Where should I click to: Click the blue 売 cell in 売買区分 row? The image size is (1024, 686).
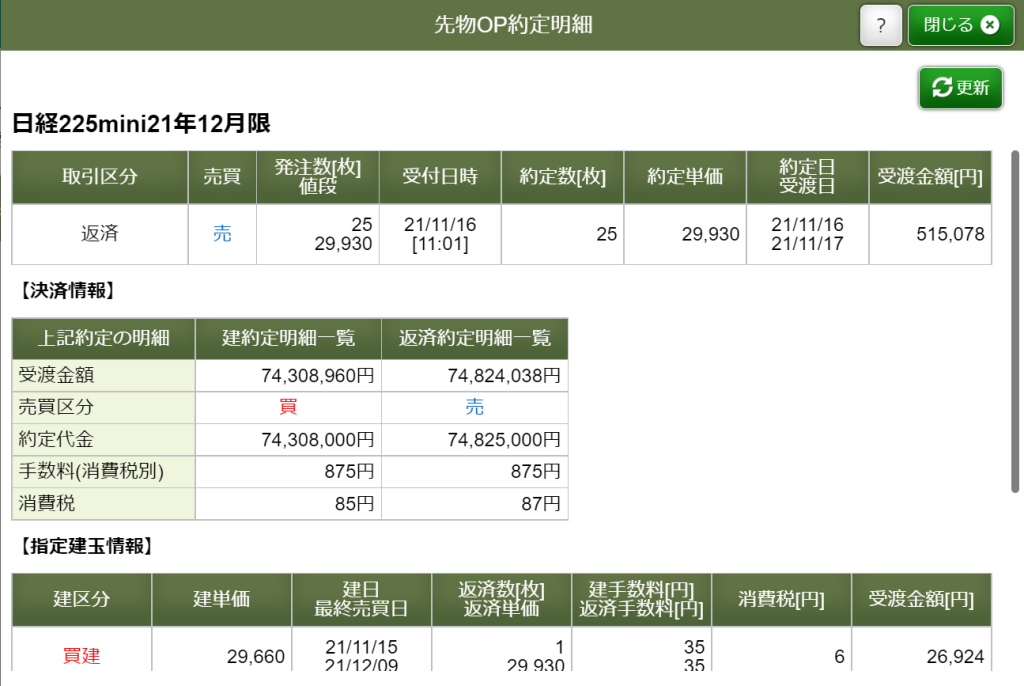click(x=474, y=407)
